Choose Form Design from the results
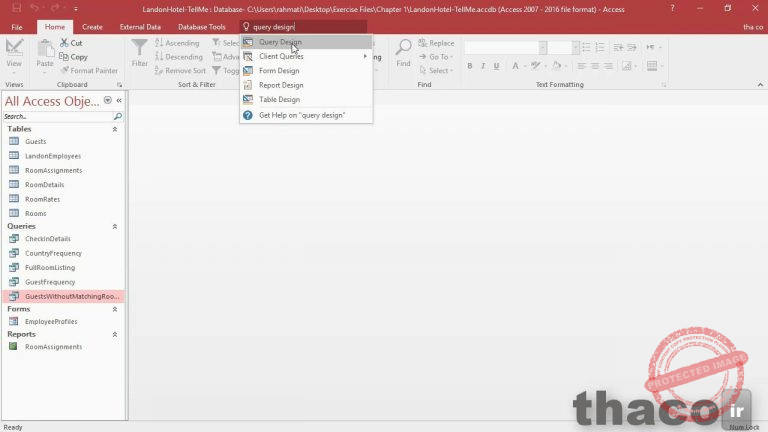 click(306, 71)
